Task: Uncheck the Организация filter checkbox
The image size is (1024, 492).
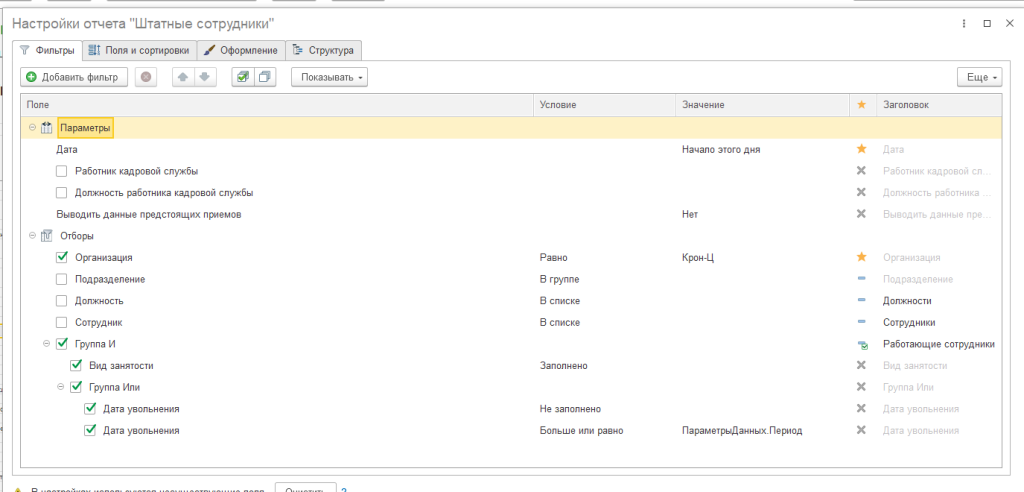Action: (62, 257)
